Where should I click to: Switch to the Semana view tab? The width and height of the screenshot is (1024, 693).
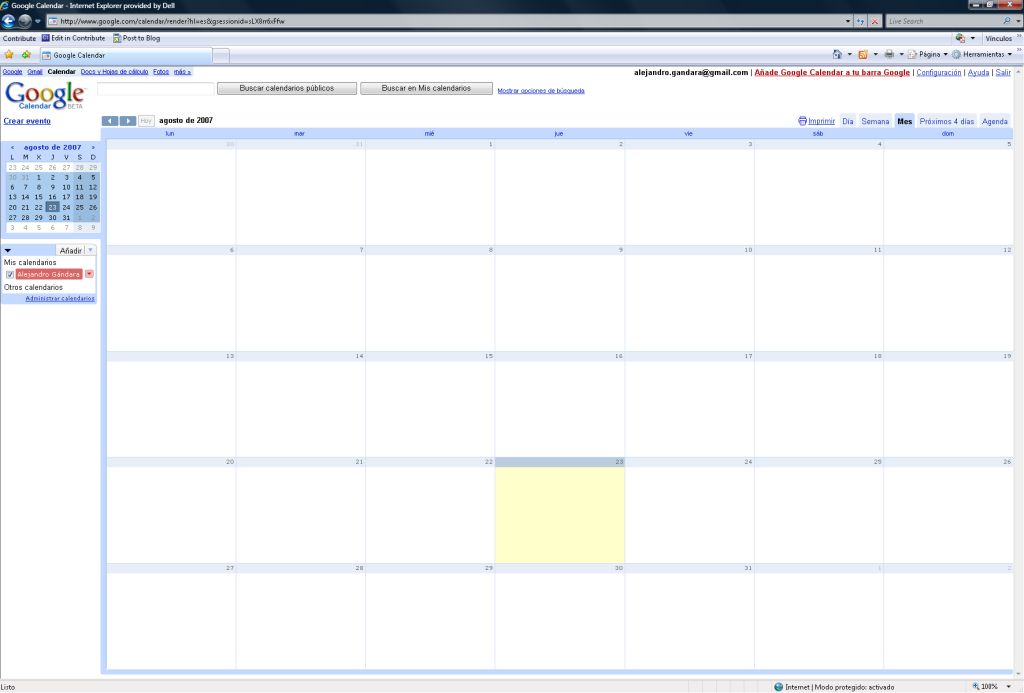(875, 121)
